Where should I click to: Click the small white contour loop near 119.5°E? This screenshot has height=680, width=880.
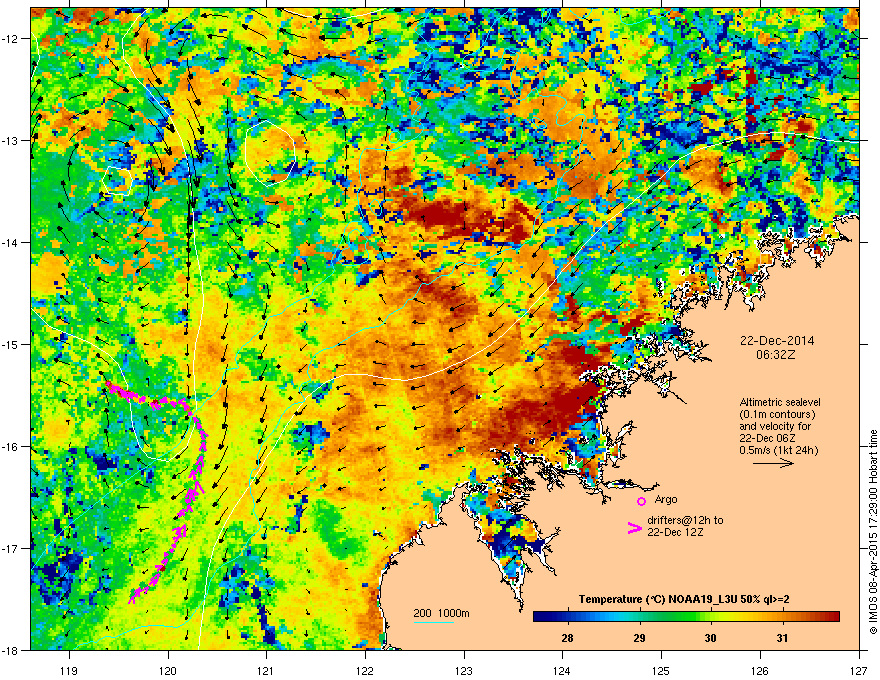117,180
